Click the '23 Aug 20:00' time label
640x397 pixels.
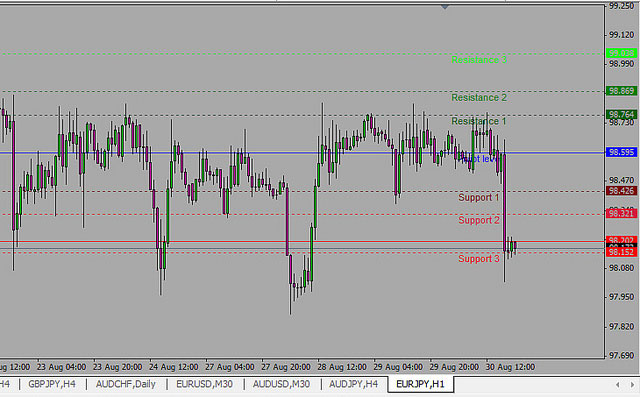coord(118,367)
